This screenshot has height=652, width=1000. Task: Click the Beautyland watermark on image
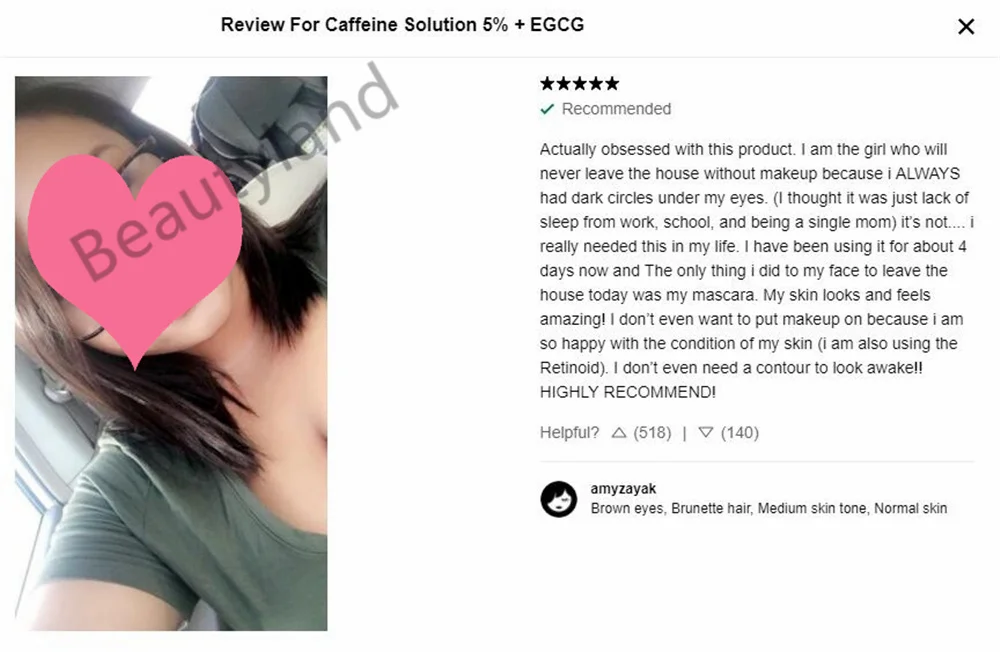(233, 172)
